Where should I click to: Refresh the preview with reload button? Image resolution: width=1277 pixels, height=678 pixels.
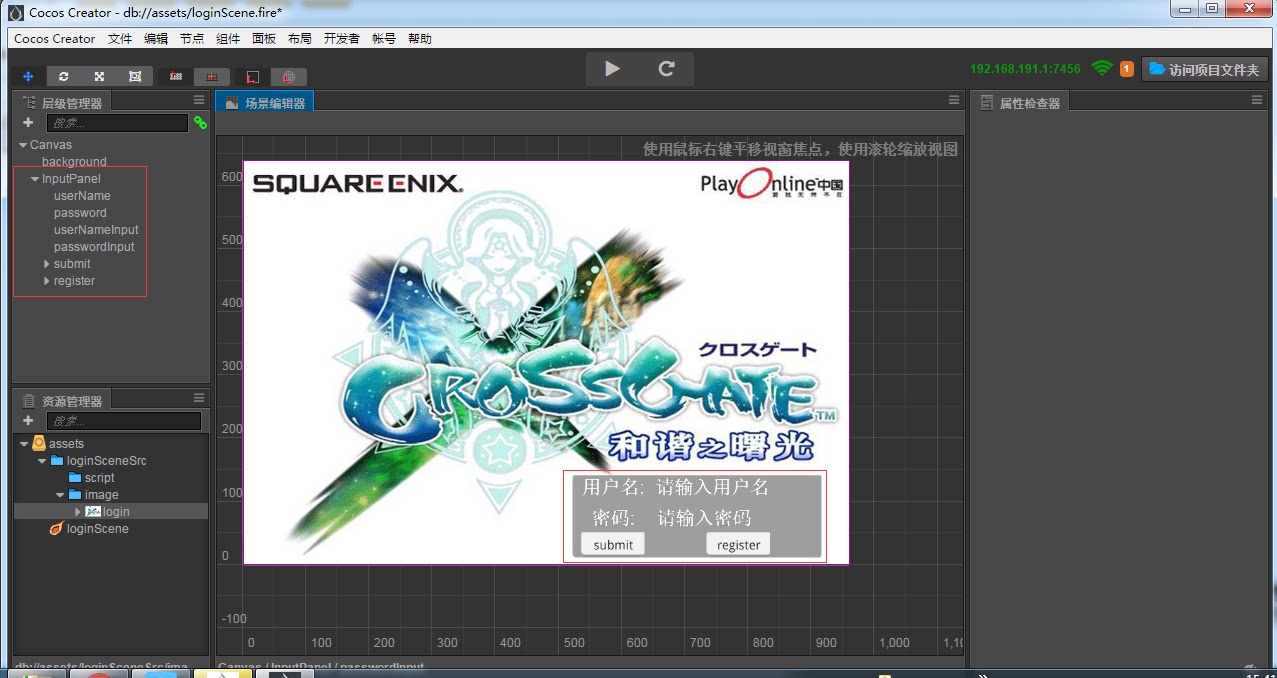(666, 69)
